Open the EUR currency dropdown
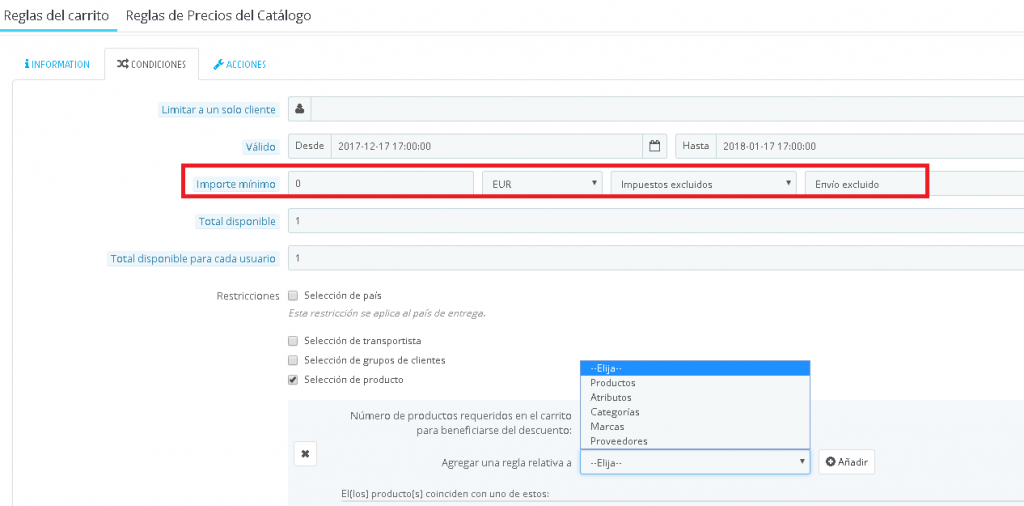This screenshot has height=506, width=1024. (541, 184)
